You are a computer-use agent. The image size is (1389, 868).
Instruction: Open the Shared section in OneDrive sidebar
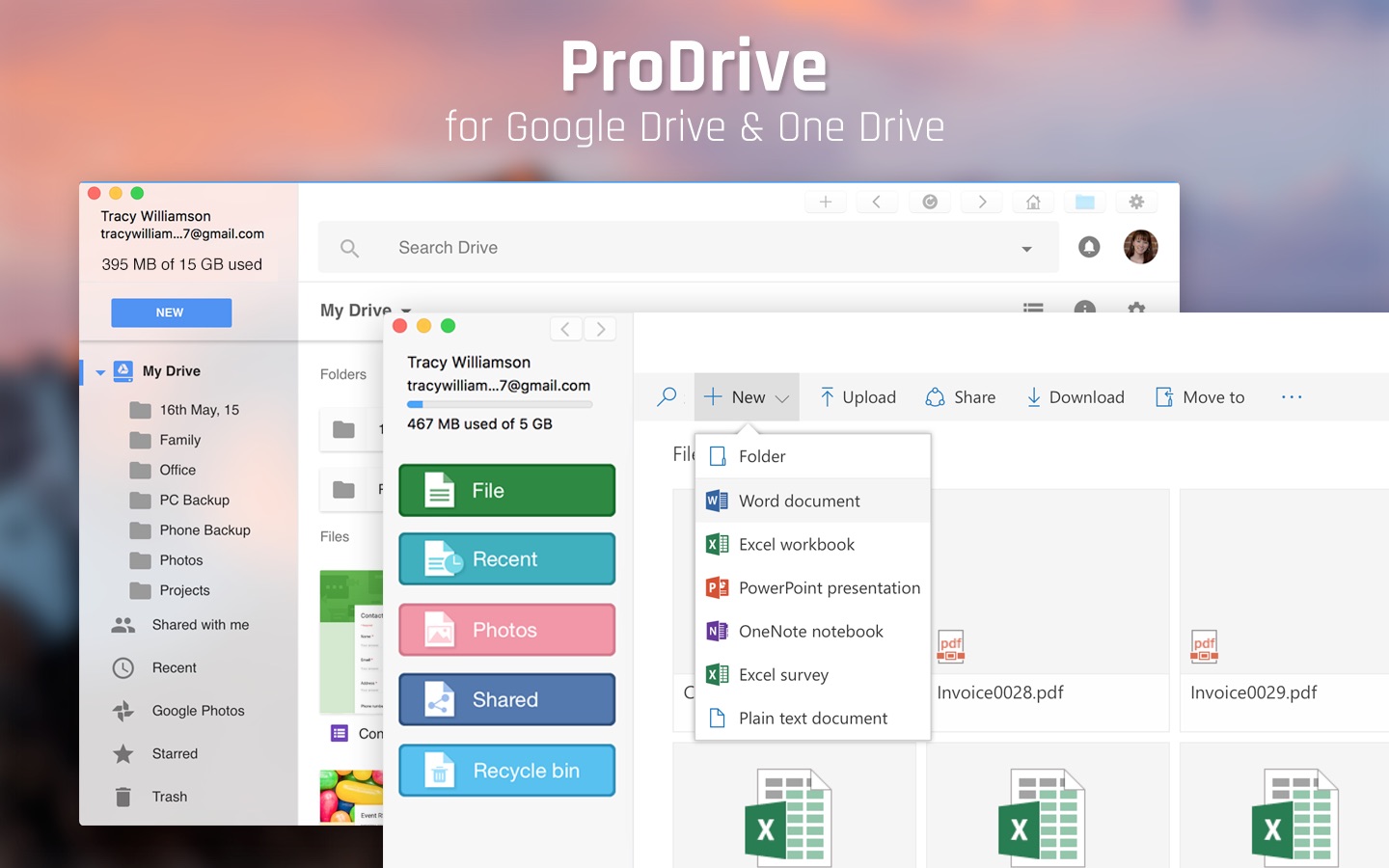pos(507,699)
